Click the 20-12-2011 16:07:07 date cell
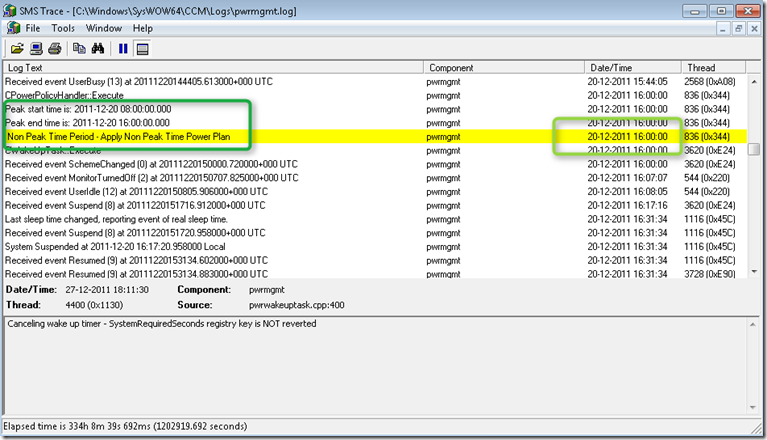This screenshot has width=767, height=440. 628,177
